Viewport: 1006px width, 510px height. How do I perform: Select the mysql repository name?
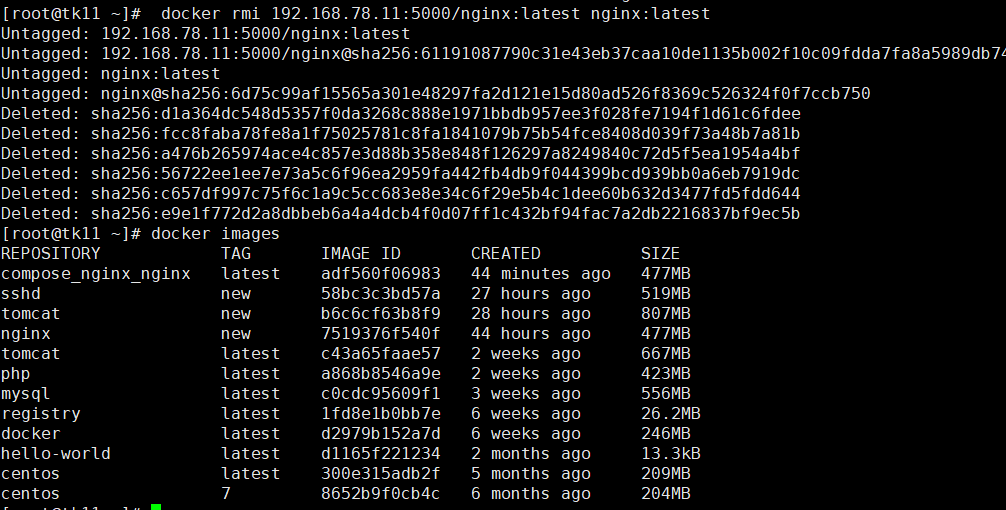pyautogui.click(x=26, y=394)
